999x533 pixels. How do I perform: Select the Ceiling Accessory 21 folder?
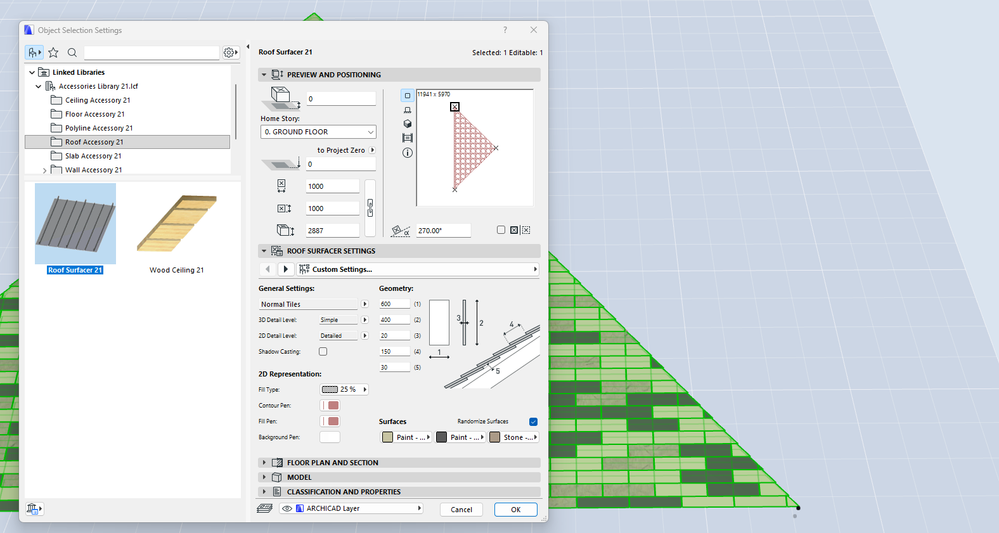point(97,100)
